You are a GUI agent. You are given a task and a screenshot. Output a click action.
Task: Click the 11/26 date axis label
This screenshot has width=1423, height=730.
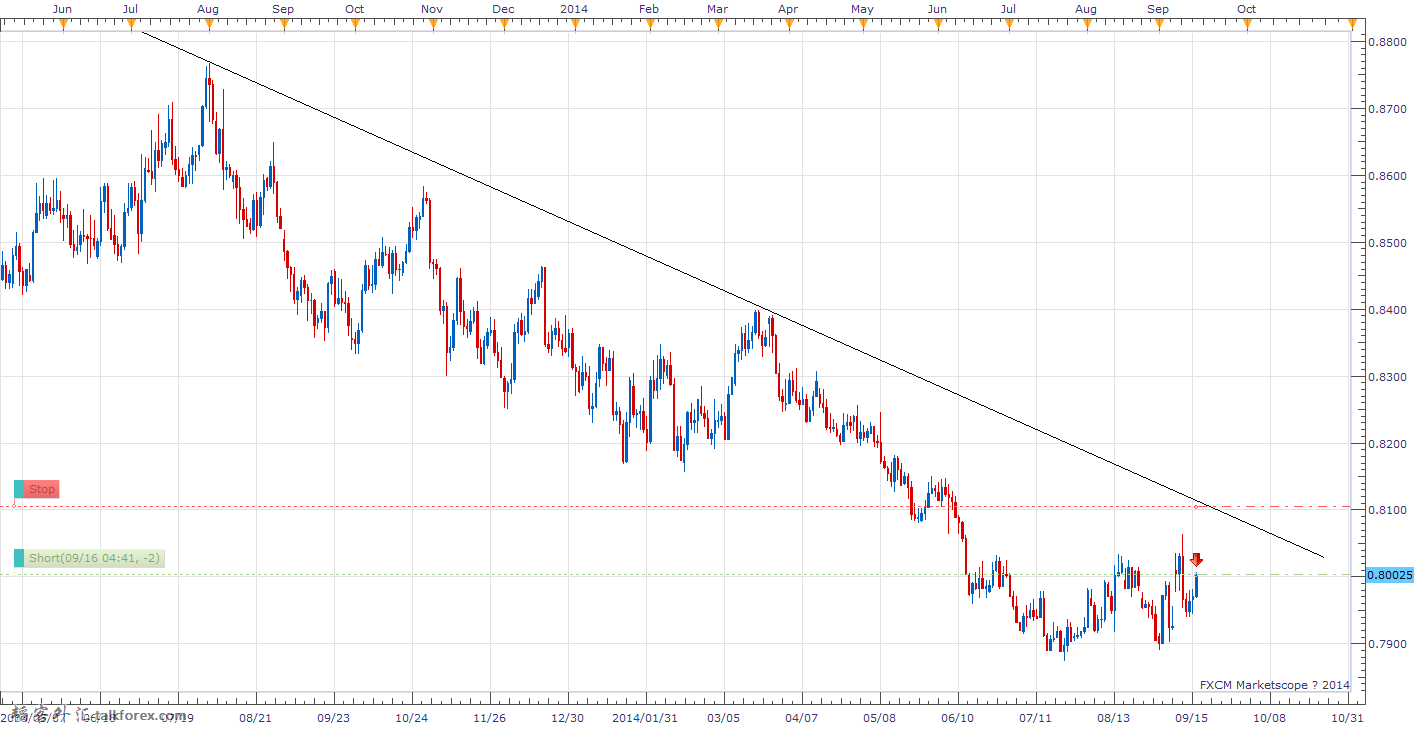pos(489,717)
